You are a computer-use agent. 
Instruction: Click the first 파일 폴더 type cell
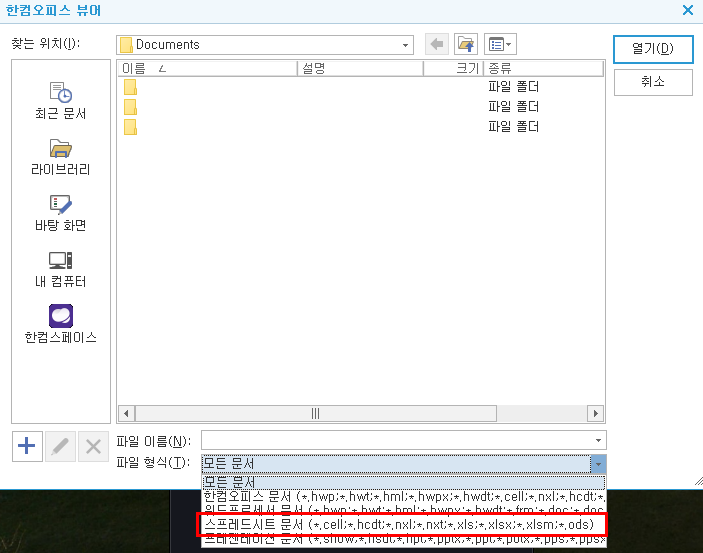[513, 87]
